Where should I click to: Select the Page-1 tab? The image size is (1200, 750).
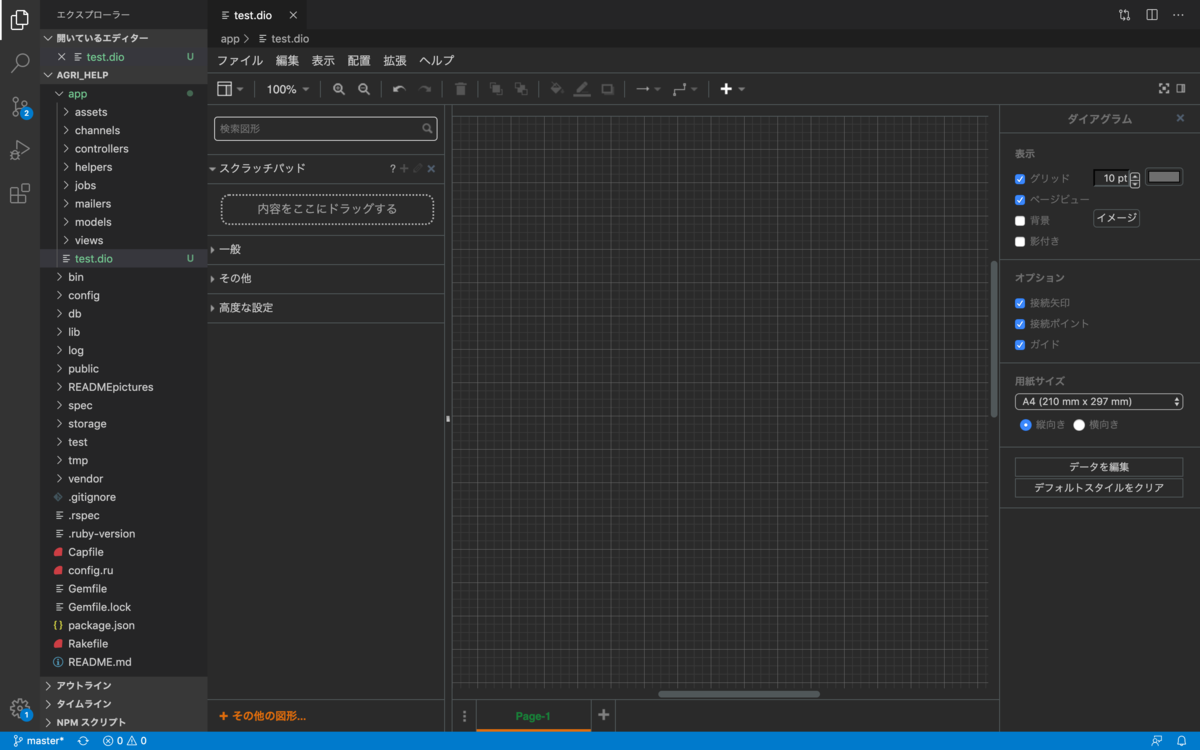pos(533,716)
